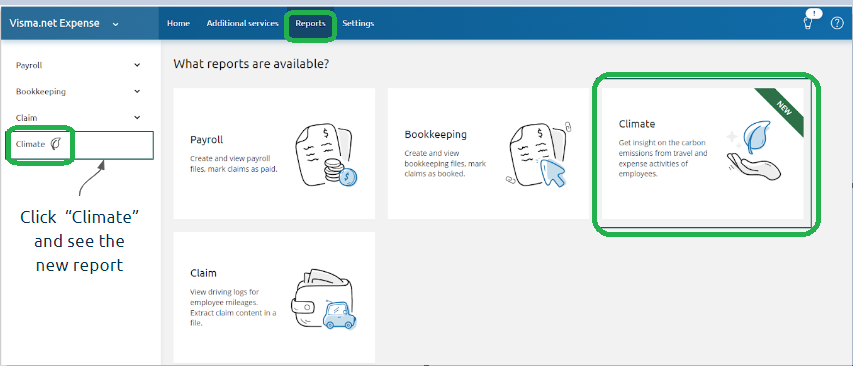
Task: Expand the Bookkeeping sidebar section chevron
Action: [x=137, y=91]
